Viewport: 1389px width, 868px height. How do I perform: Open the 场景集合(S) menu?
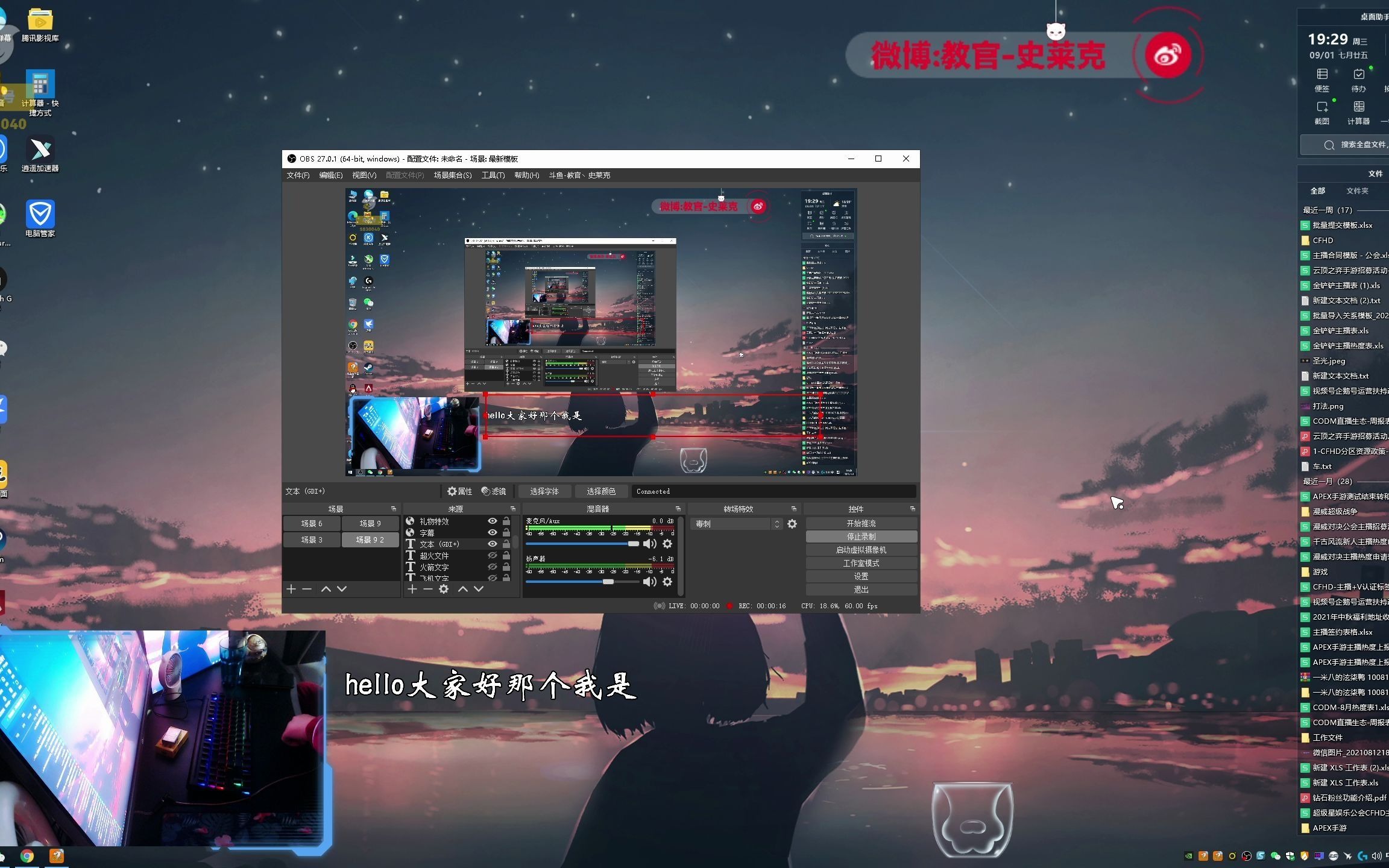point(452,175)
